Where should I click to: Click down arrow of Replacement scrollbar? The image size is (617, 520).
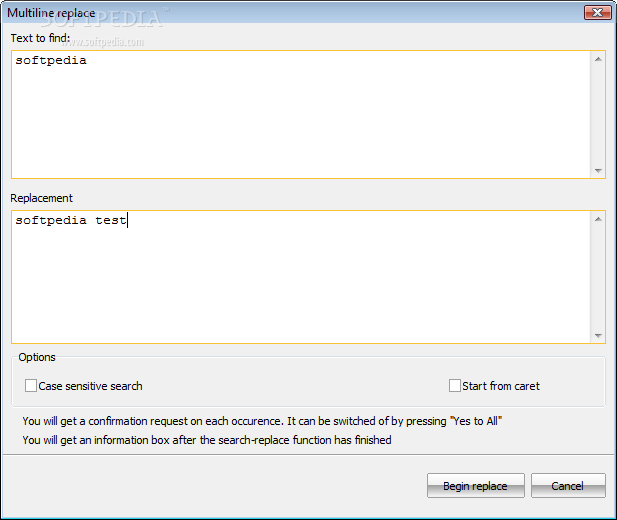[598, 335]
